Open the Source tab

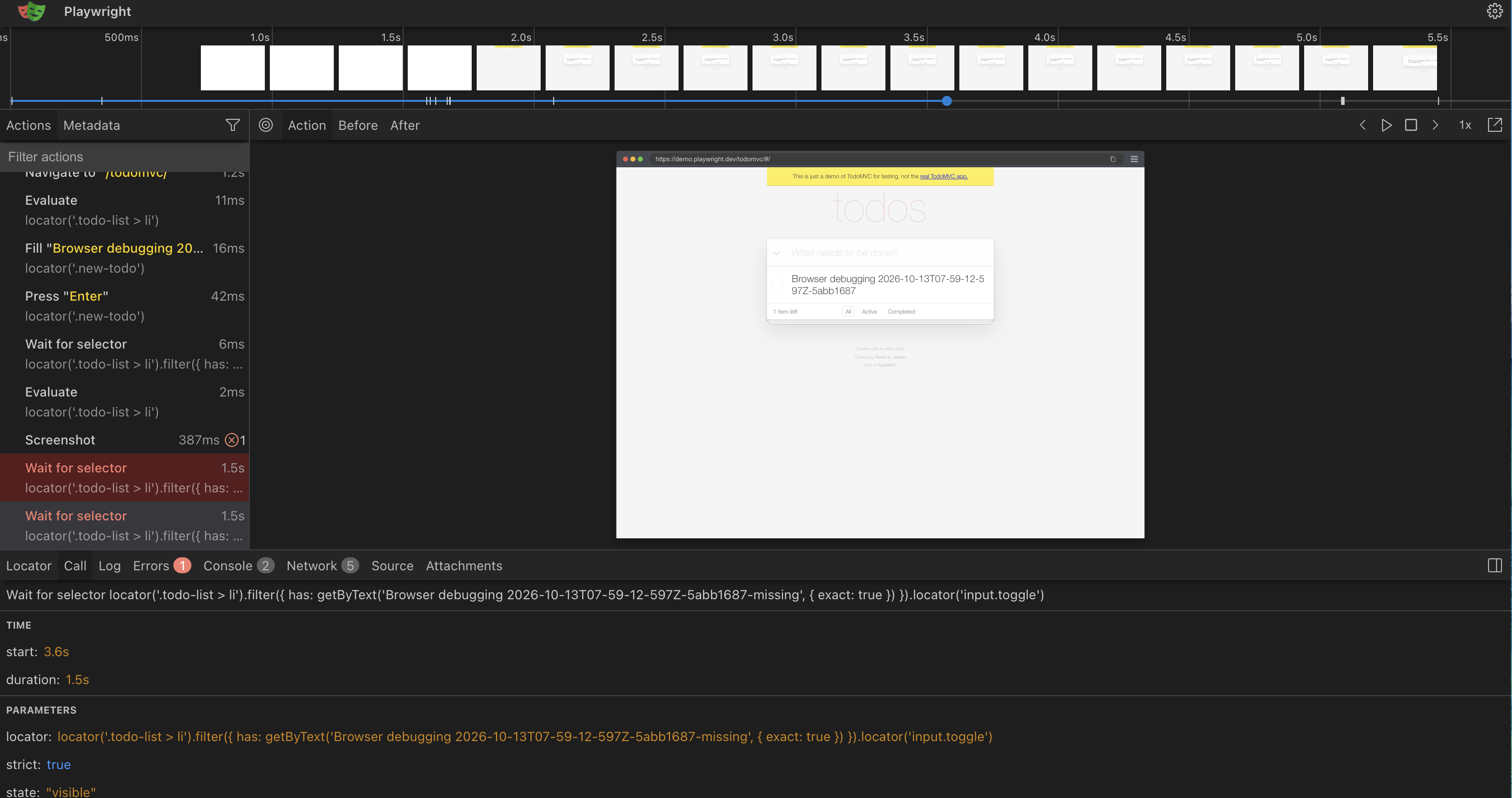392,566
